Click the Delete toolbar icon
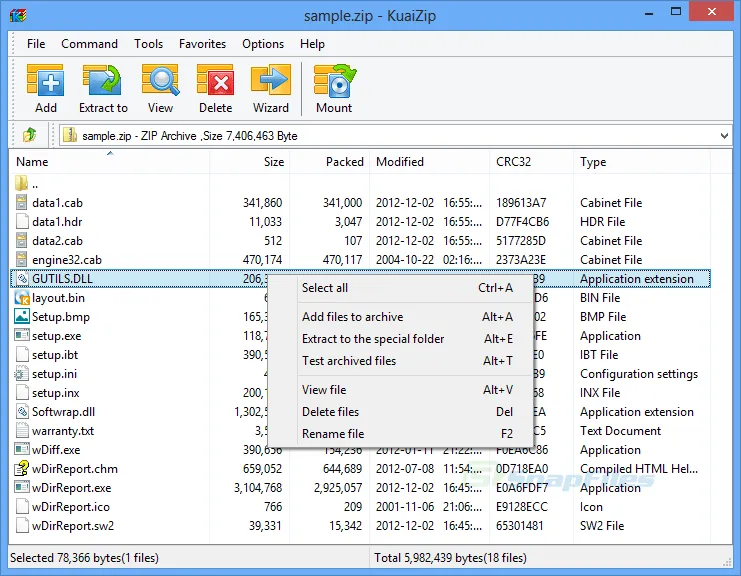The width and height of the screenshot is (741, 576). click(215, 80)
